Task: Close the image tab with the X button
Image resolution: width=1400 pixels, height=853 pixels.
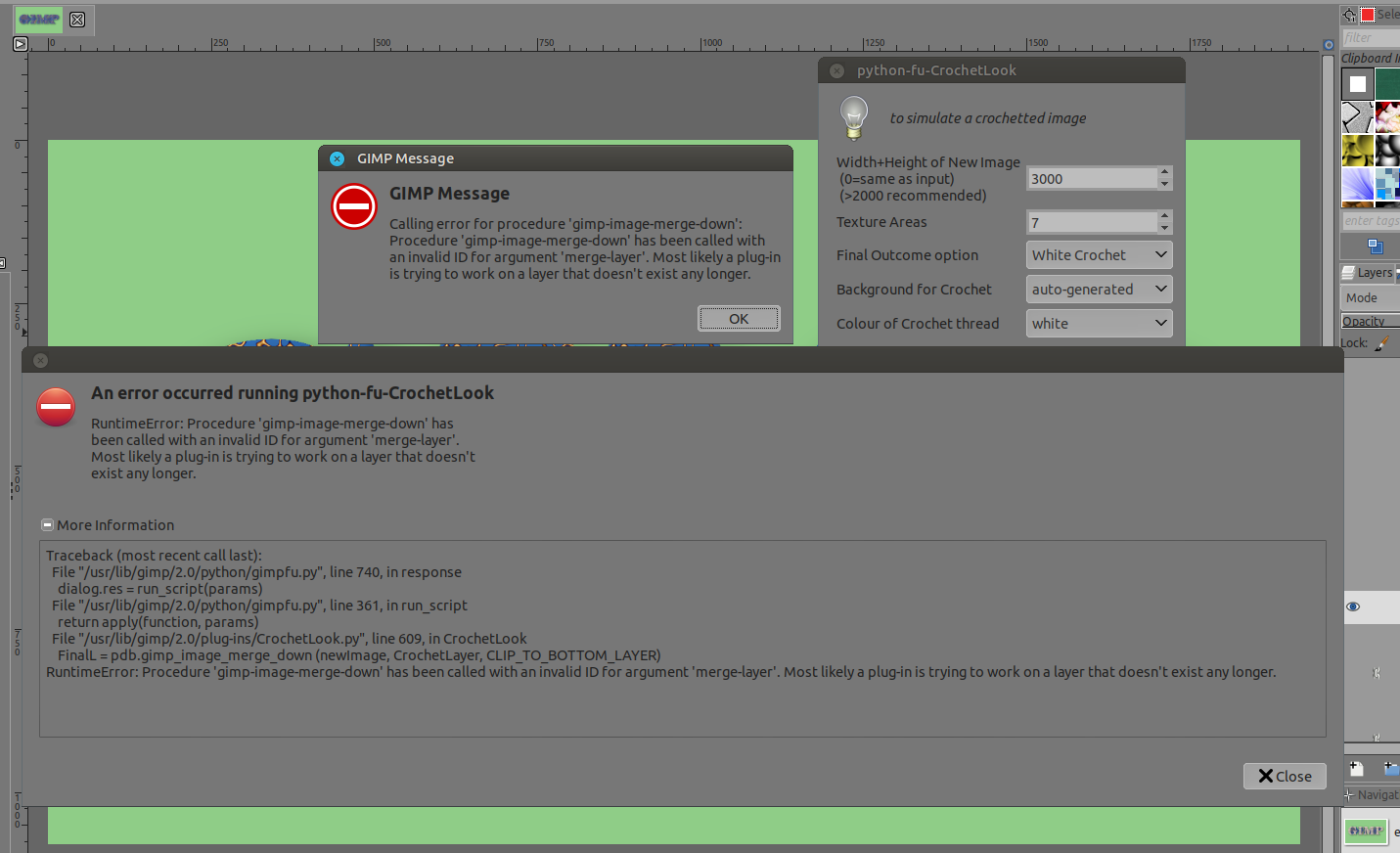Action: (x=77, y=19)
